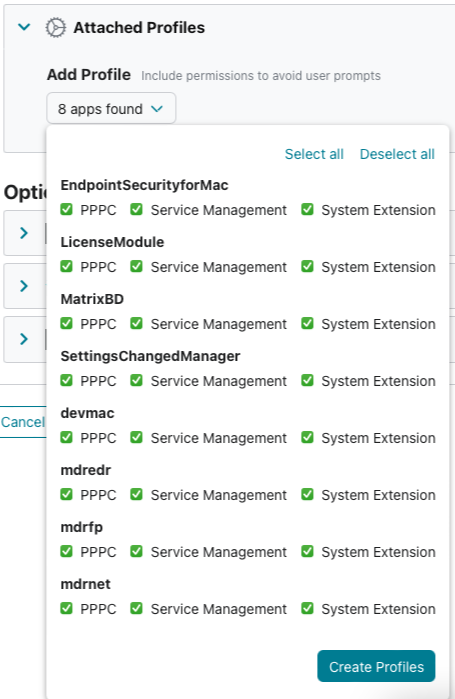Screen dimensions: 455x699
Task: Uncheck Service Management for devmac
Action: click(x=136, y=437)
